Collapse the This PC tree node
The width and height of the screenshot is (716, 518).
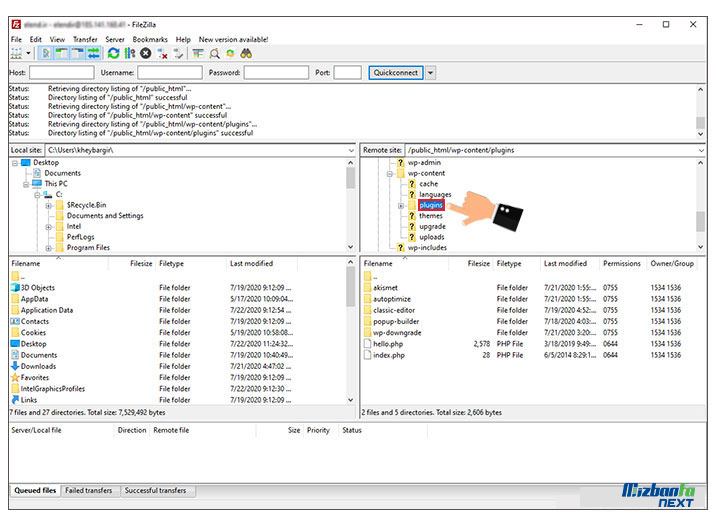26,185
